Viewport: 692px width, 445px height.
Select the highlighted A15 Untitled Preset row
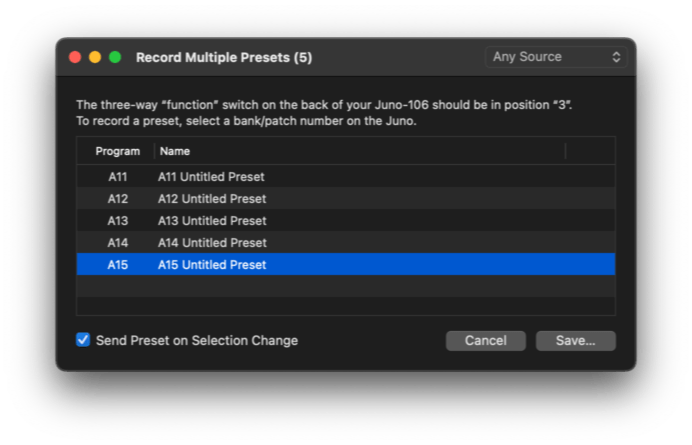click(346, 264)
